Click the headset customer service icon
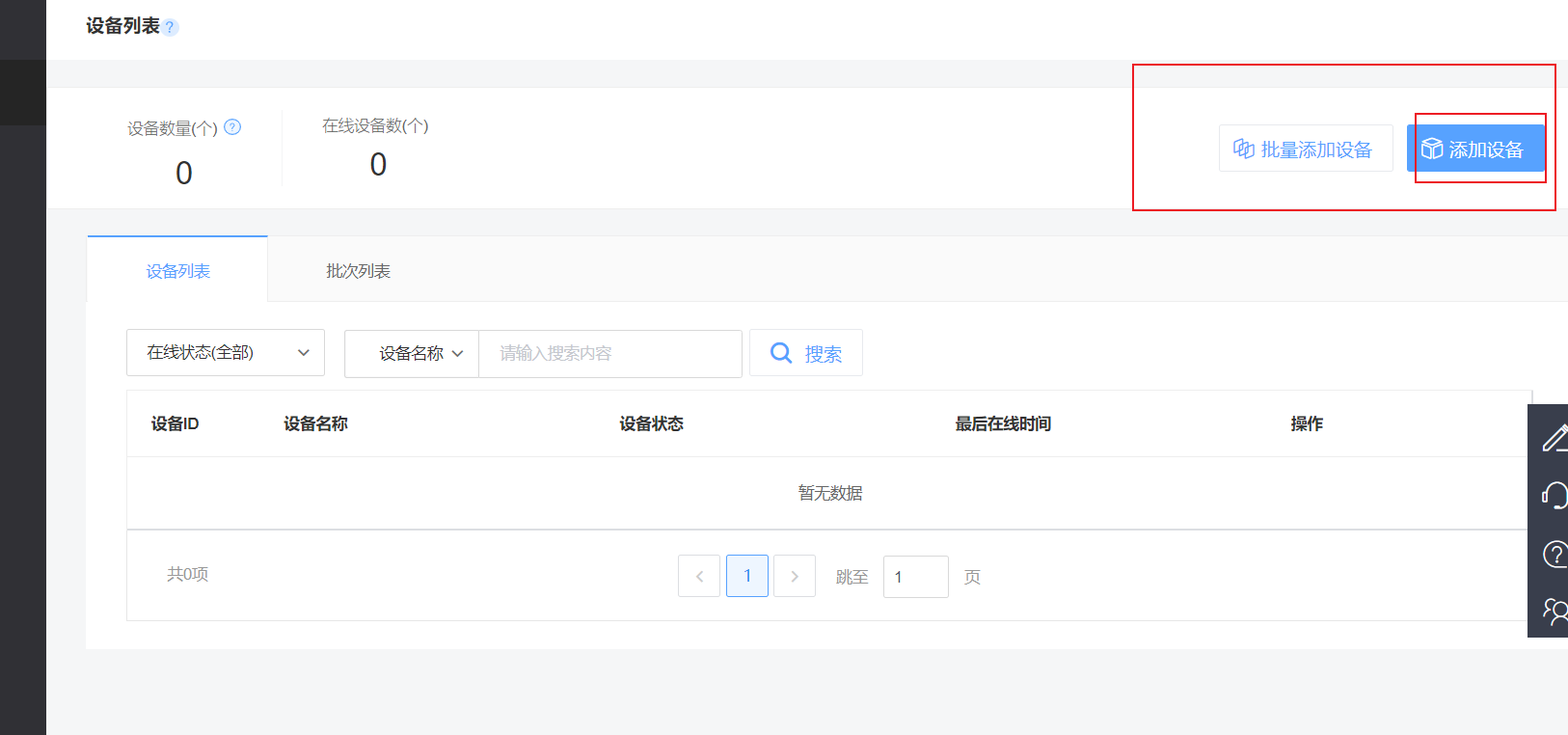Image resolution: width=1568 pixels, height=735 pixels. (x=1554, y=496)
